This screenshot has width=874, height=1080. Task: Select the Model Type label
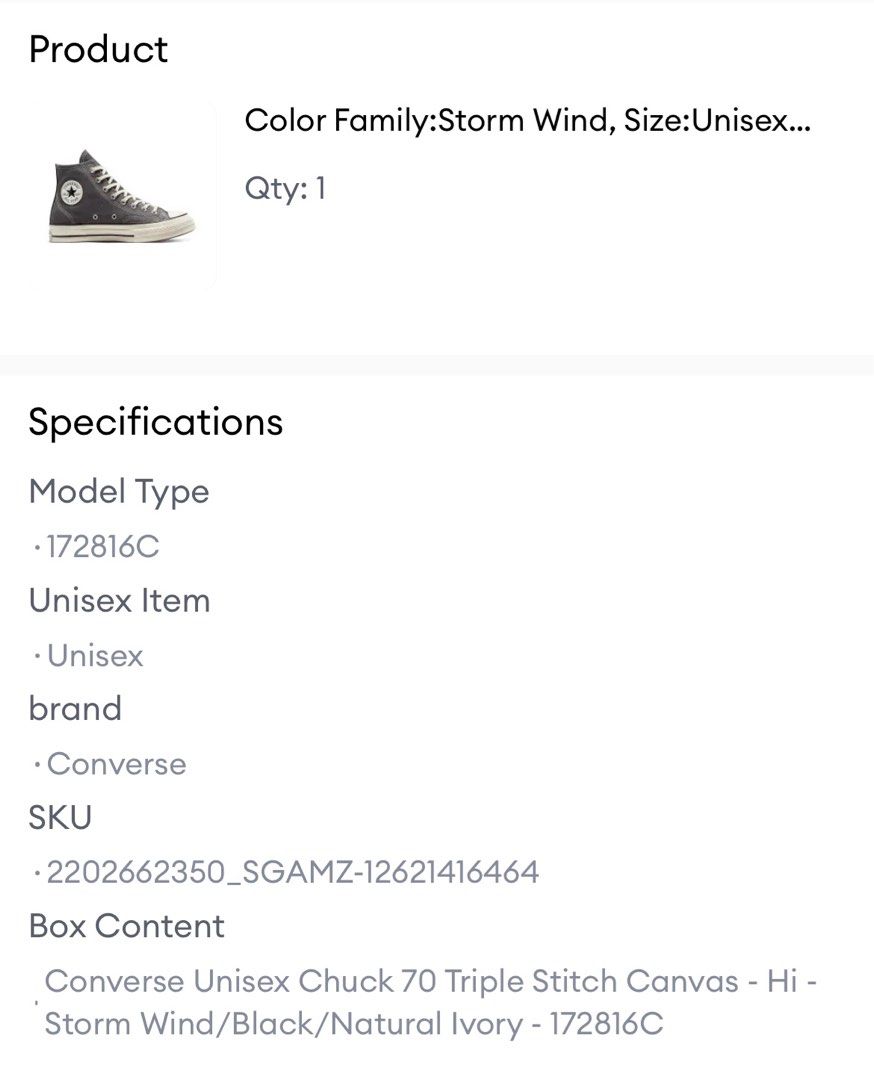point(118,492)
